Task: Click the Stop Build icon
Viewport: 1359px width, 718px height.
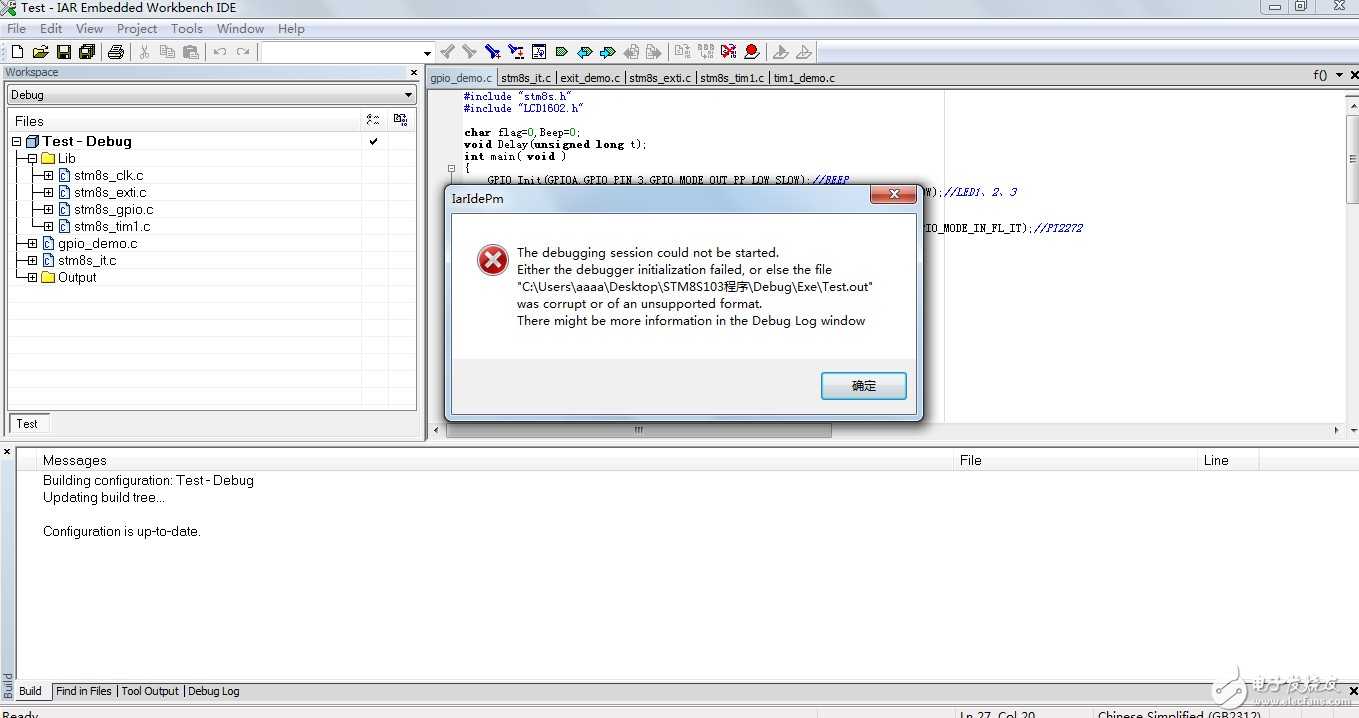Action: pos(729,52)
